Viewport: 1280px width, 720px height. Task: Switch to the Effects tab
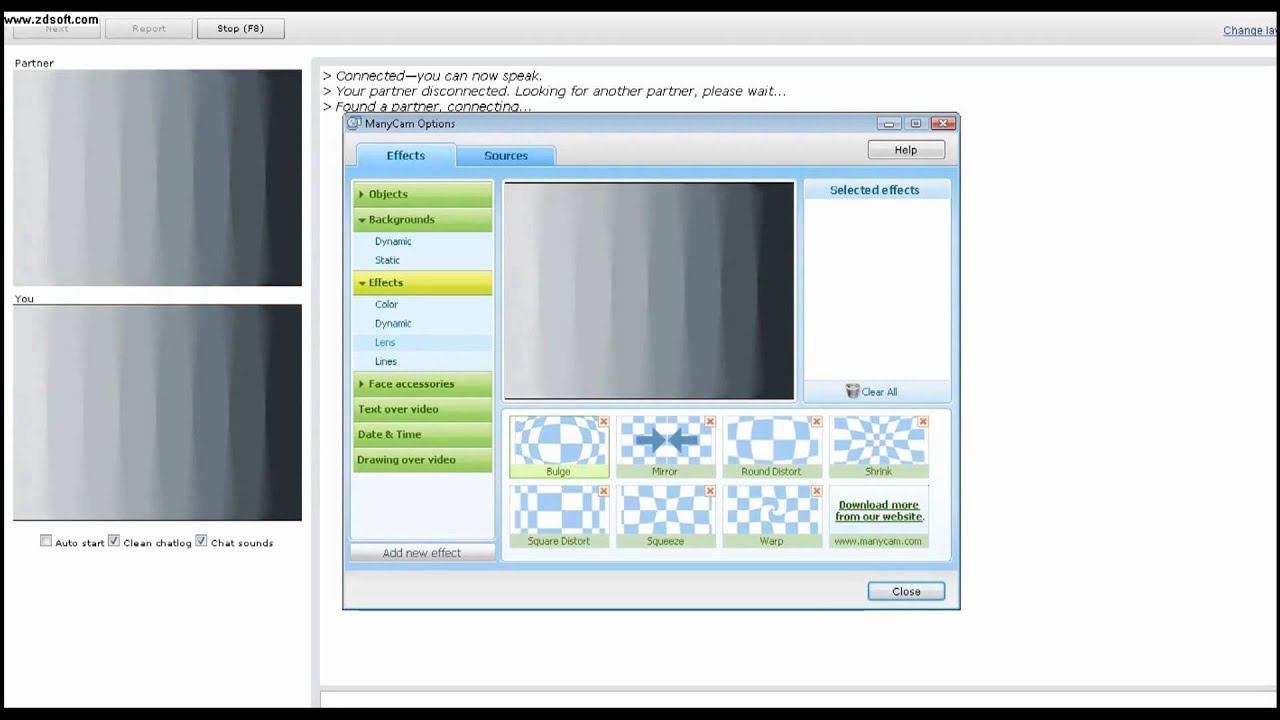(x=406, y=155)
